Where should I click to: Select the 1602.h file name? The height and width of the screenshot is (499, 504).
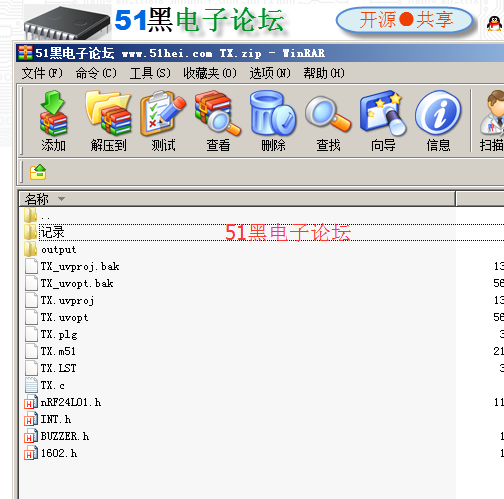coord(59,453)
